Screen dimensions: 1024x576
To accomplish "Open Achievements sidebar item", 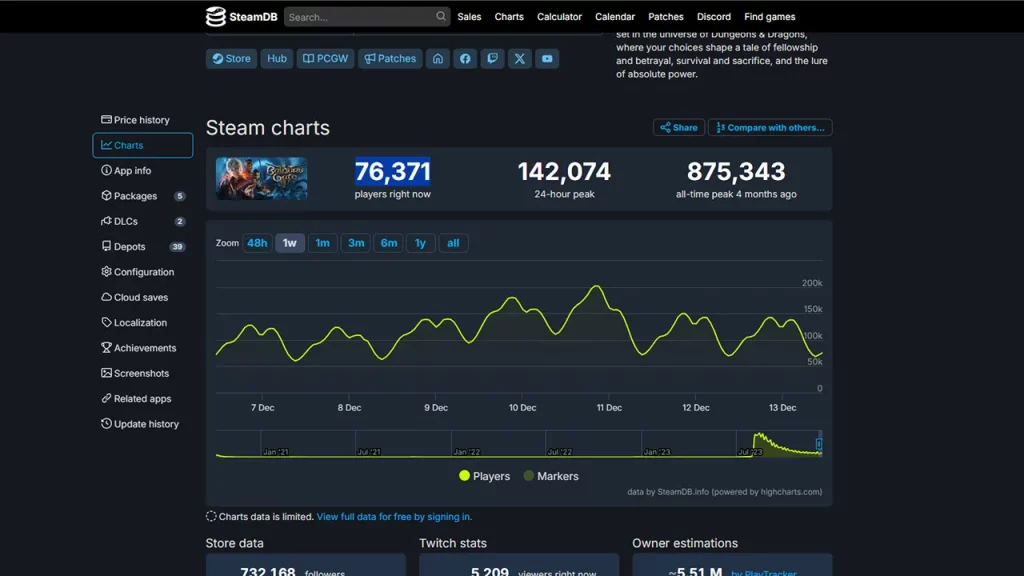I will 142,348.
